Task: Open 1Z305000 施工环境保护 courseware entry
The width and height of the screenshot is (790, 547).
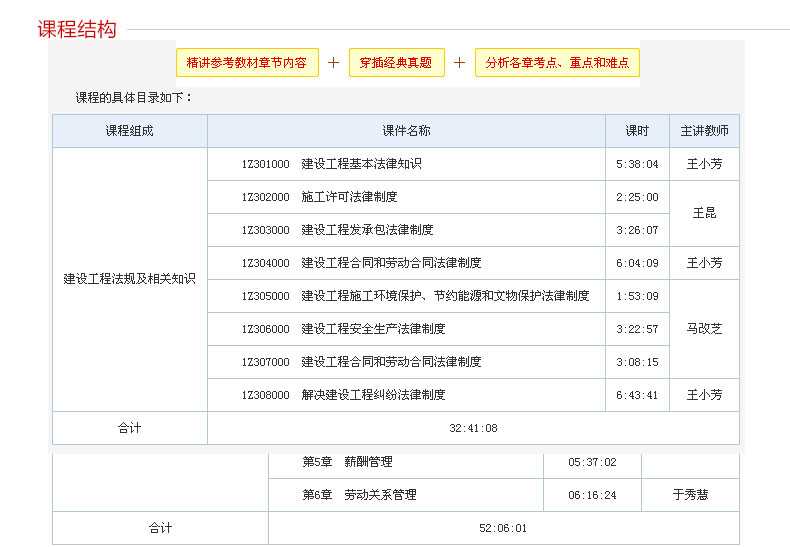Action: pos(445,296)
